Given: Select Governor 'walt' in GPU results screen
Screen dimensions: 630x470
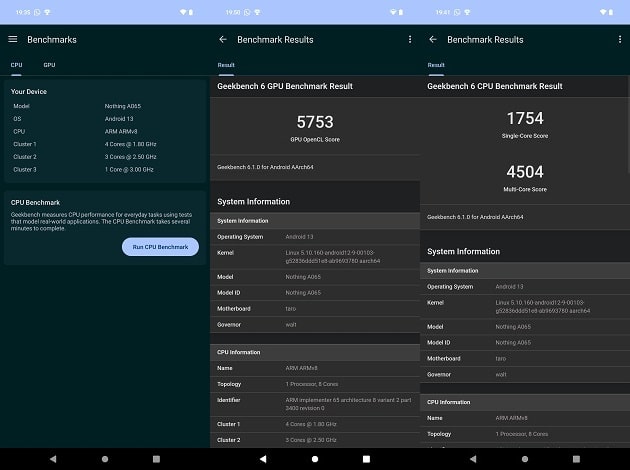Looking at the screenshot, I should pos(291,325).
